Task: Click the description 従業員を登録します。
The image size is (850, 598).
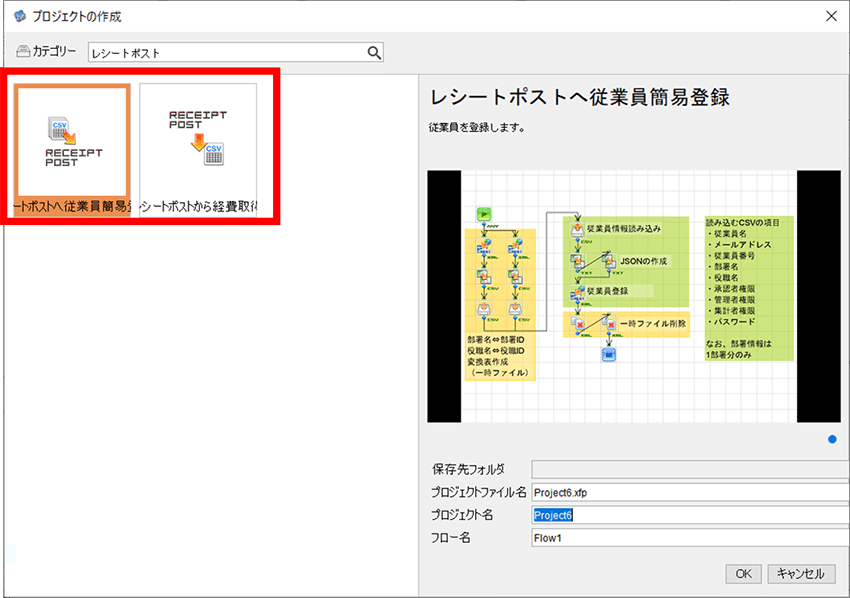Action: coord(476,128)
